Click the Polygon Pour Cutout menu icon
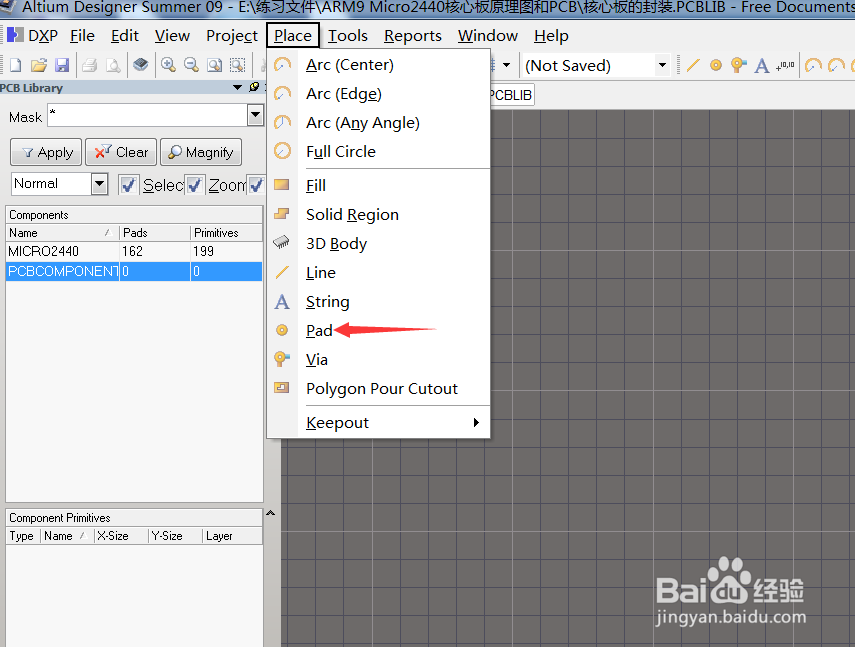 (x=281, y=388)
